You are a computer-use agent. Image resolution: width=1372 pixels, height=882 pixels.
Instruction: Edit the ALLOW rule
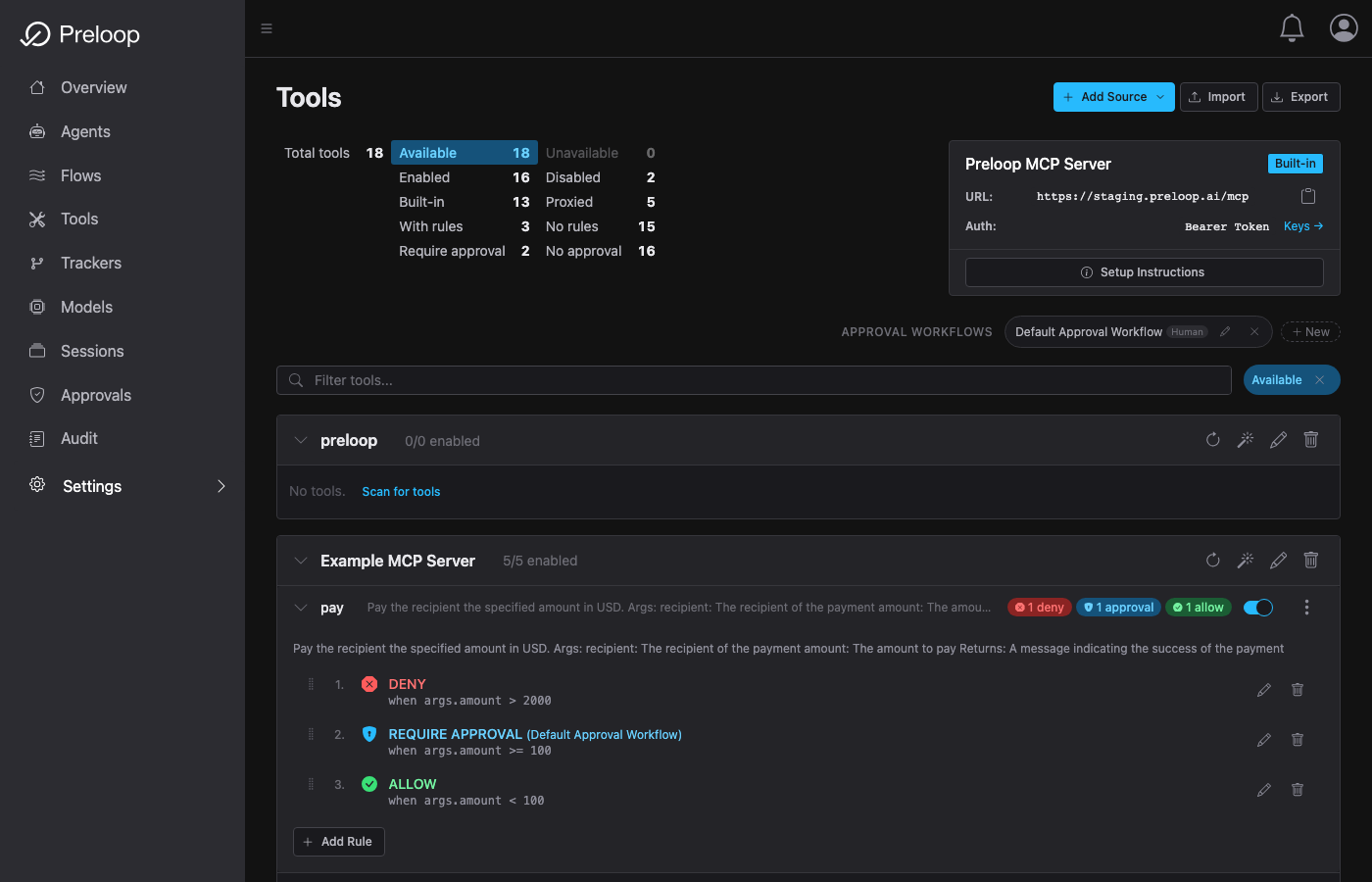coord(1264,790)
